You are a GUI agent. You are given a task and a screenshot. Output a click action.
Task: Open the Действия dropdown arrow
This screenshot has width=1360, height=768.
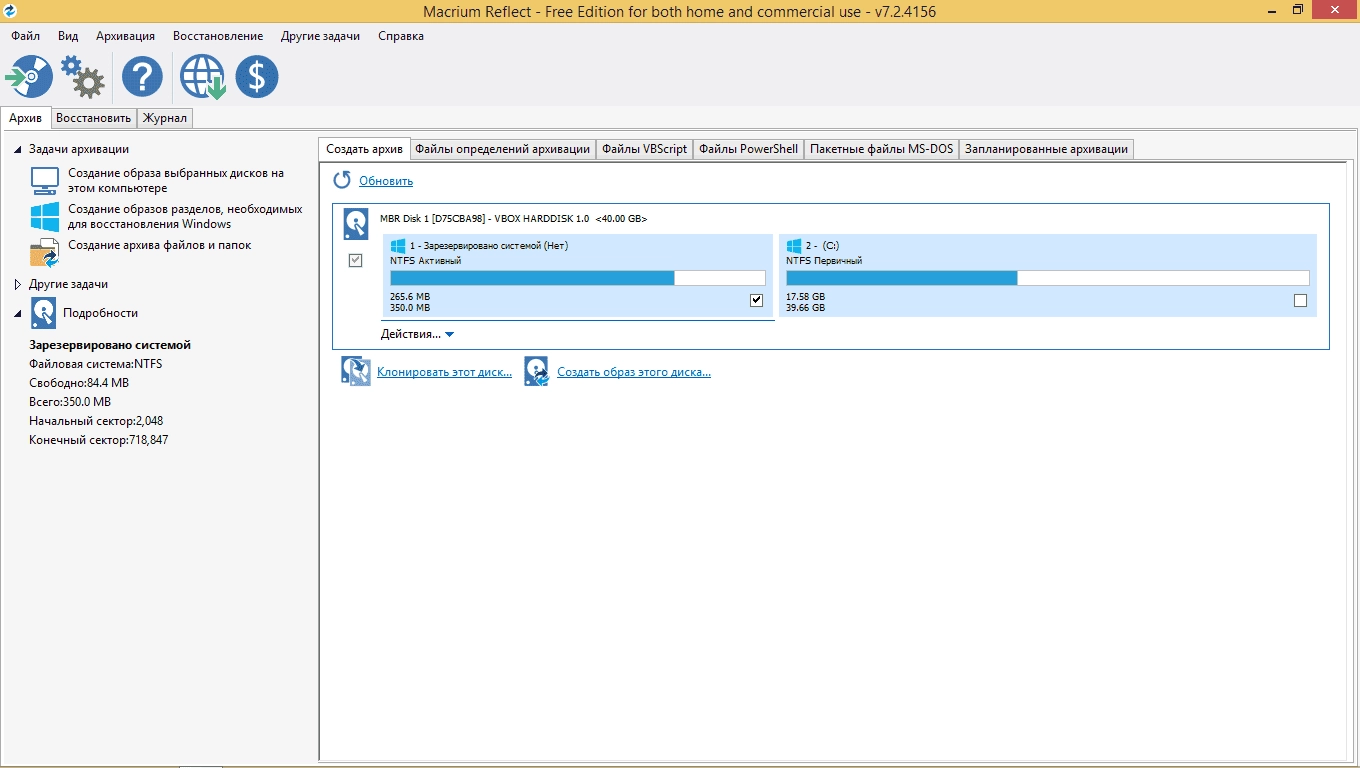[450, 335]
